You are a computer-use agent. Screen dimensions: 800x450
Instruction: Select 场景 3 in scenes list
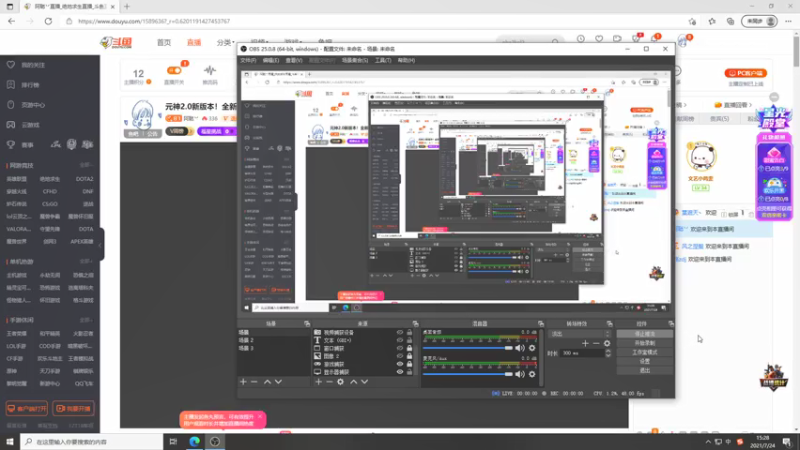coord(246,348)
